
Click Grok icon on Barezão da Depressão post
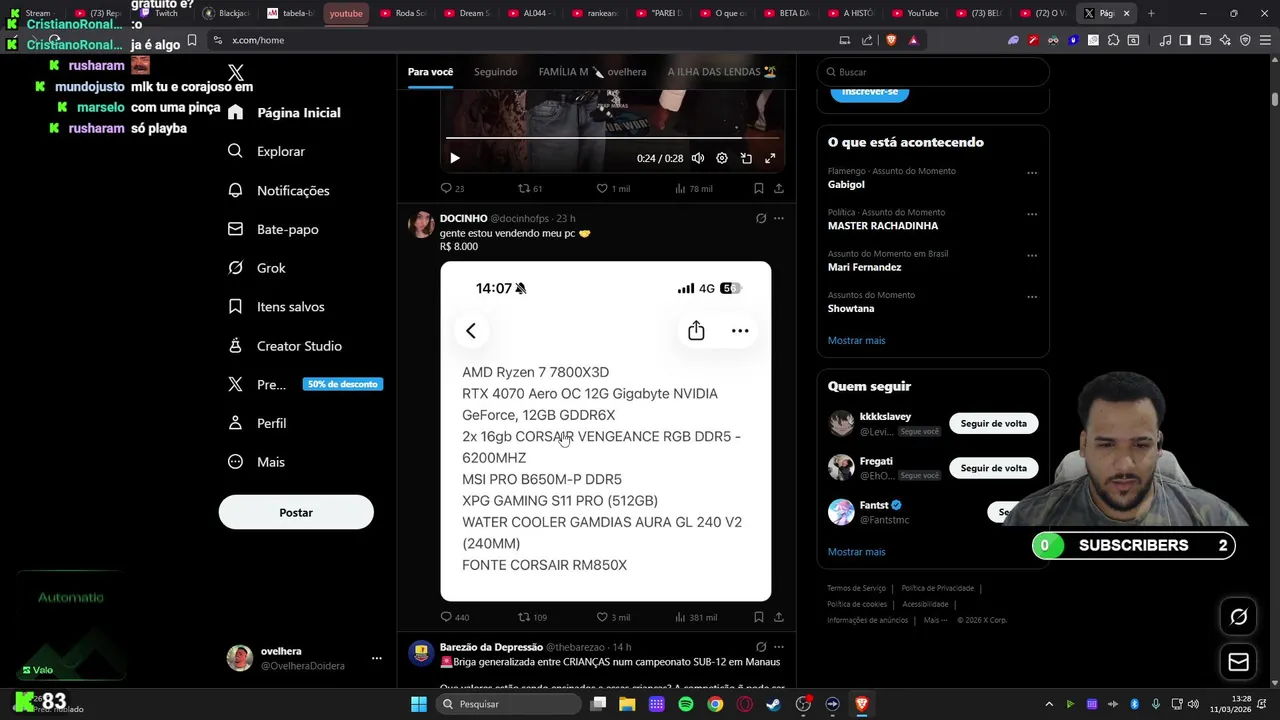pos(761,647)
